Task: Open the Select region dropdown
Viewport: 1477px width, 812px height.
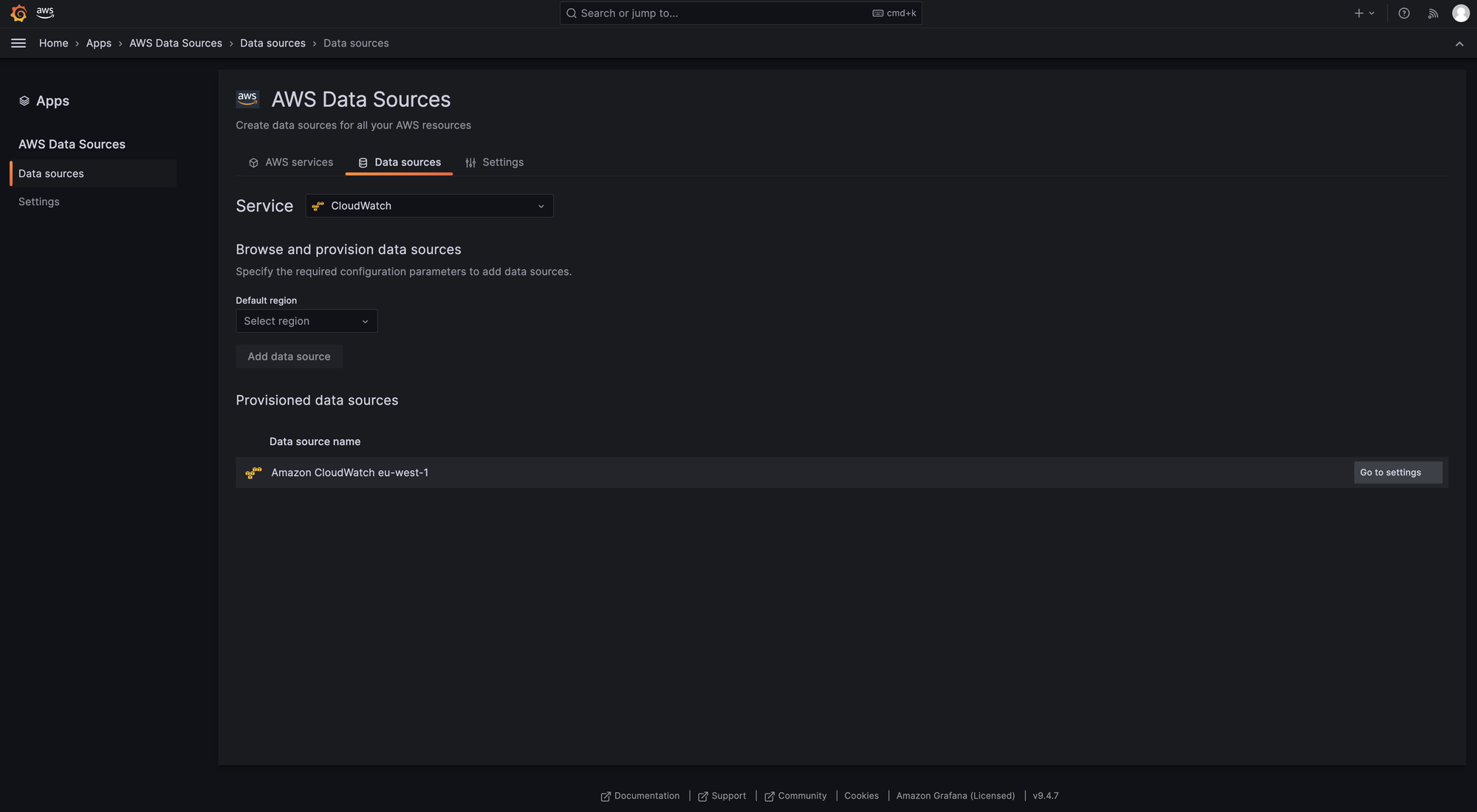Action: [x=306, y=321]
